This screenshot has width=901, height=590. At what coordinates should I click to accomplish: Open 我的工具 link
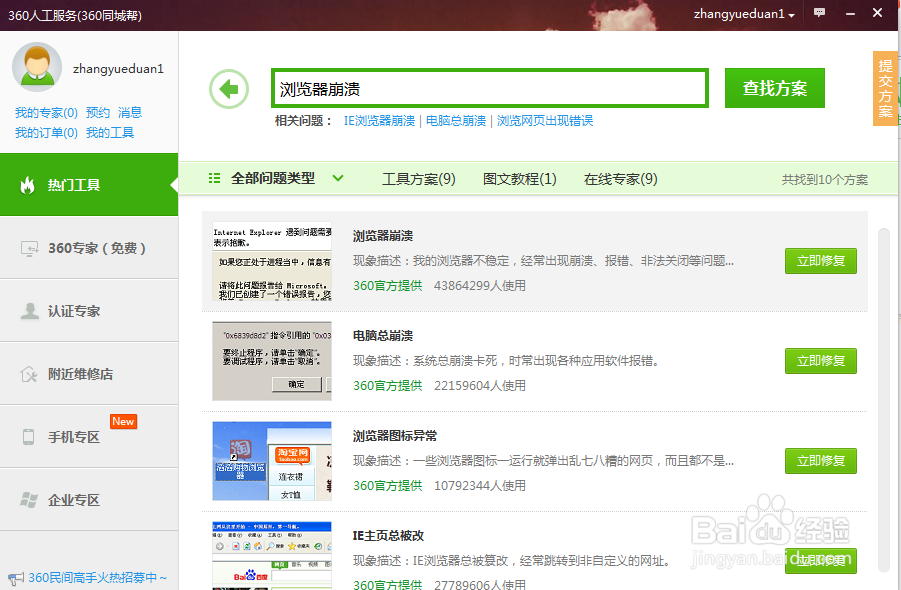point(110,133)
